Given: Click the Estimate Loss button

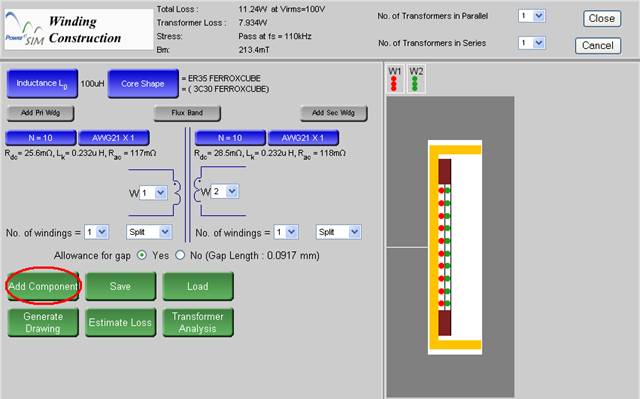Looking at the screenshot, I should 120,322.
